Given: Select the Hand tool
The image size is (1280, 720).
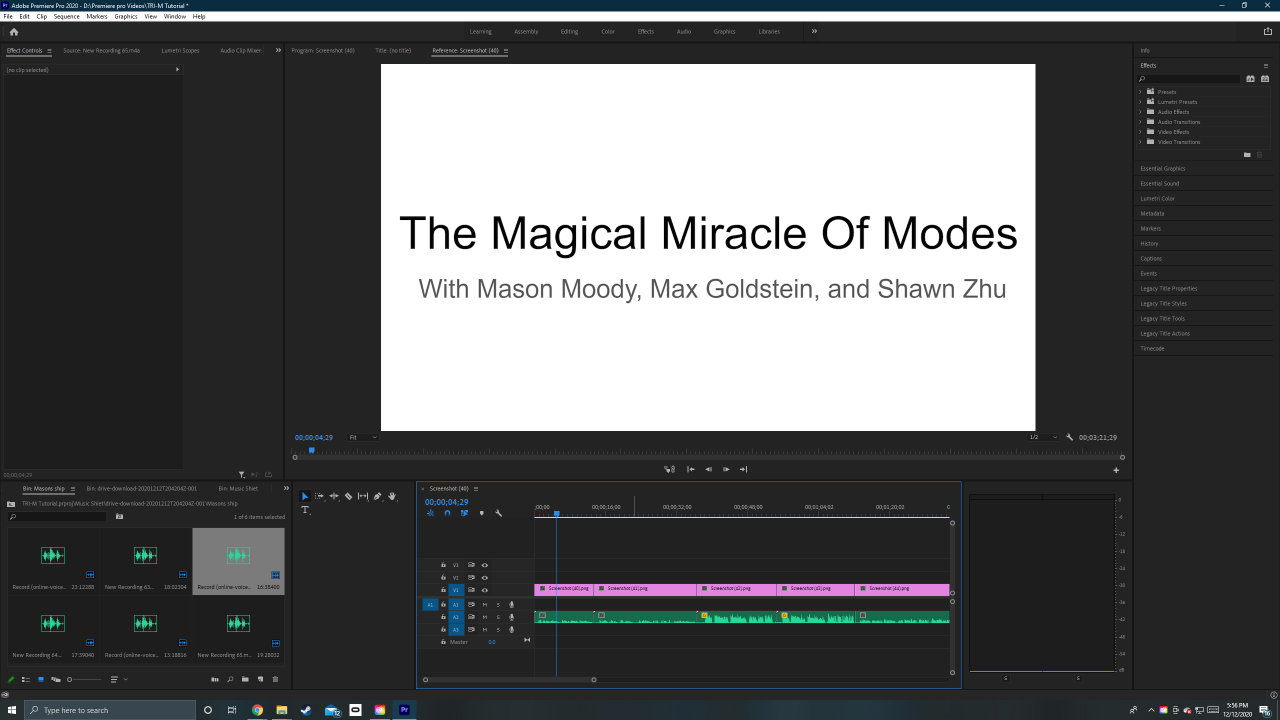Looking at the screenshot, I should pos(392,496).
